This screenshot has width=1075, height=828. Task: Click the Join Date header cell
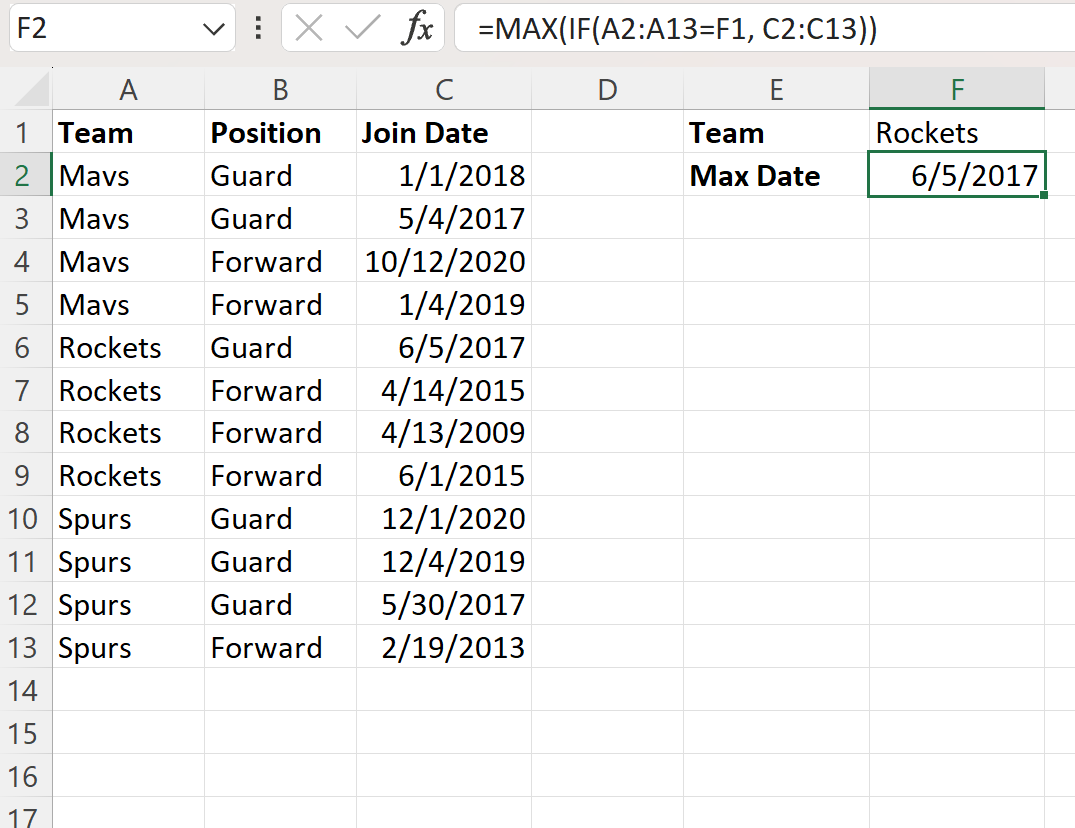tap(444, 132)
